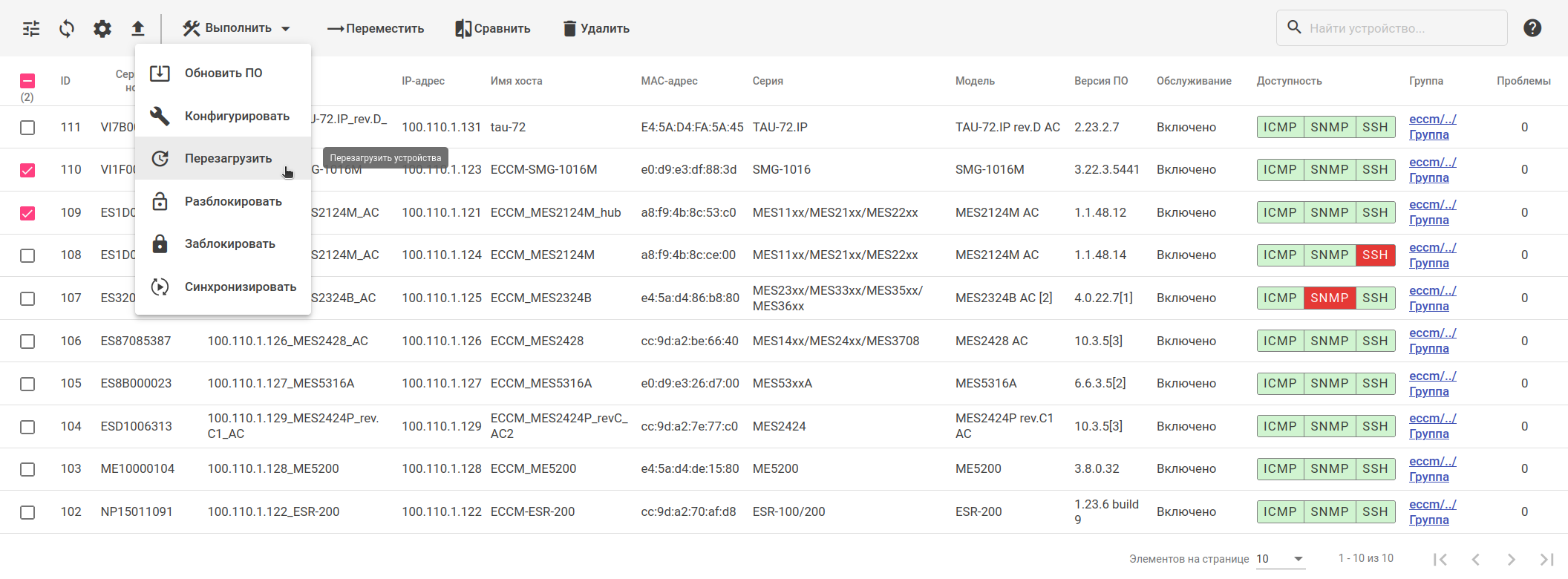Click the Delete trash button

[x=596, y=29]
